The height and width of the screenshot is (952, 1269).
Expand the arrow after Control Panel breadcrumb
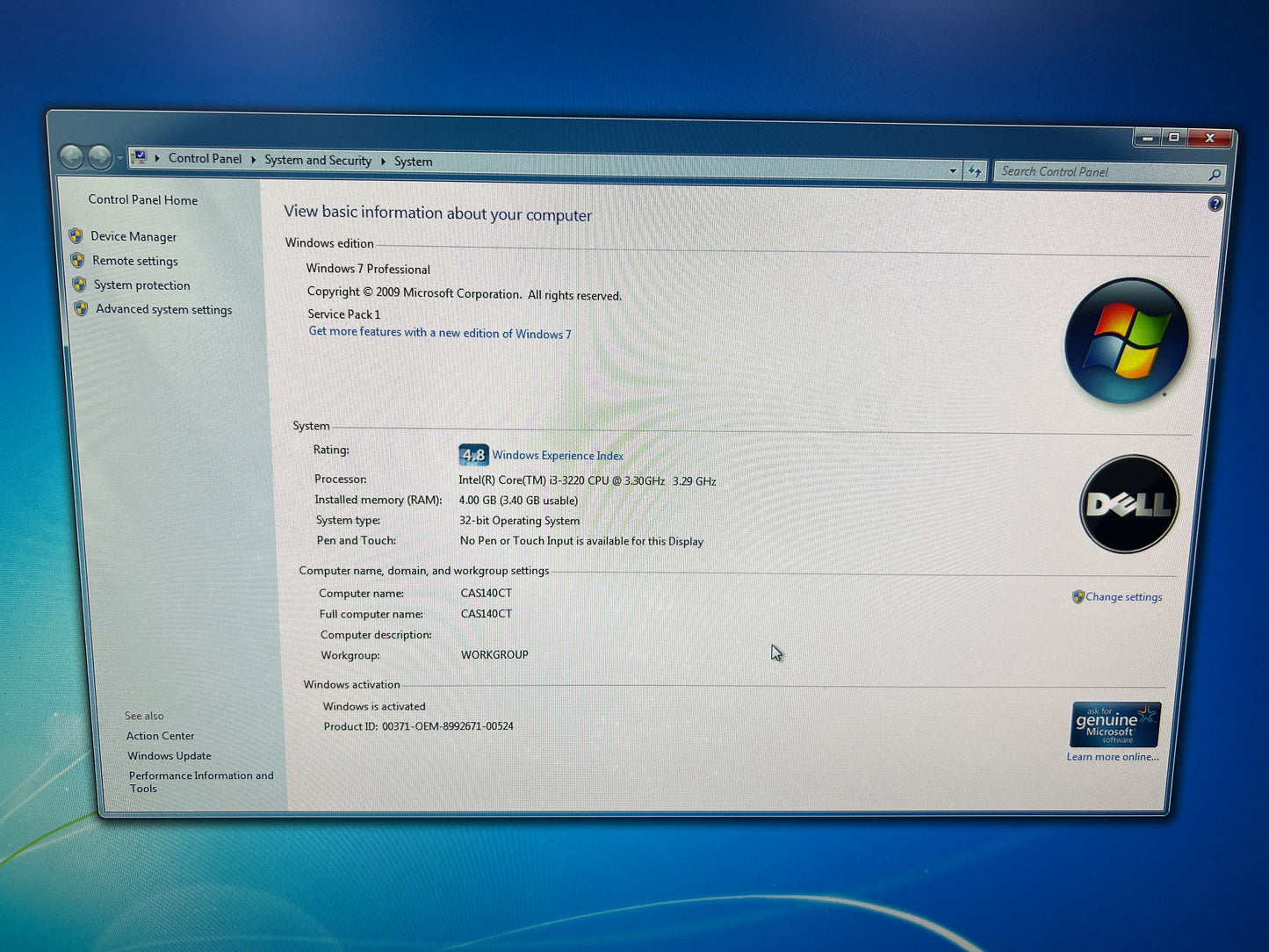click(253, 159)
